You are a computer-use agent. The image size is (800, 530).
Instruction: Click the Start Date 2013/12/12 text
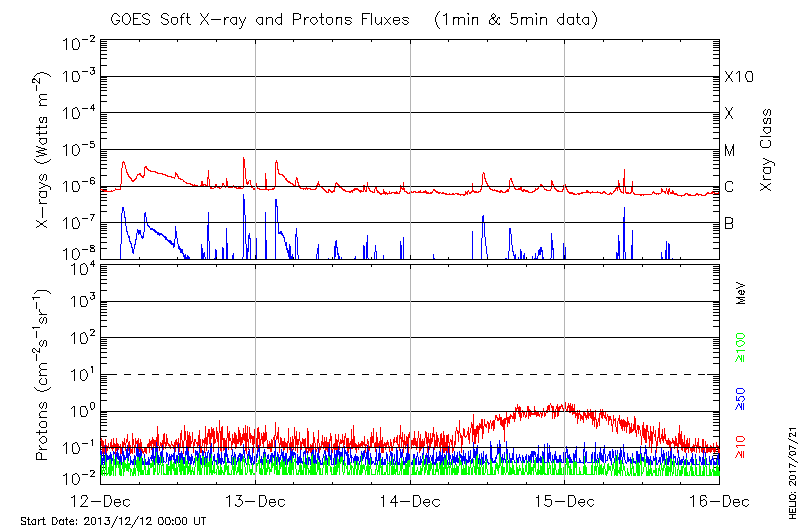pos(112,521)
